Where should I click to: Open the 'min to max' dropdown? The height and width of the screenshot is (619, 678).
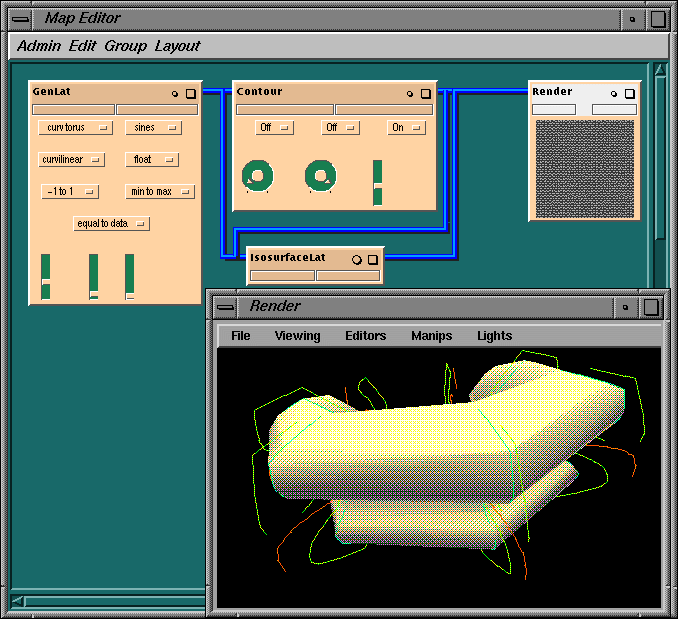[x=160, y=191]
